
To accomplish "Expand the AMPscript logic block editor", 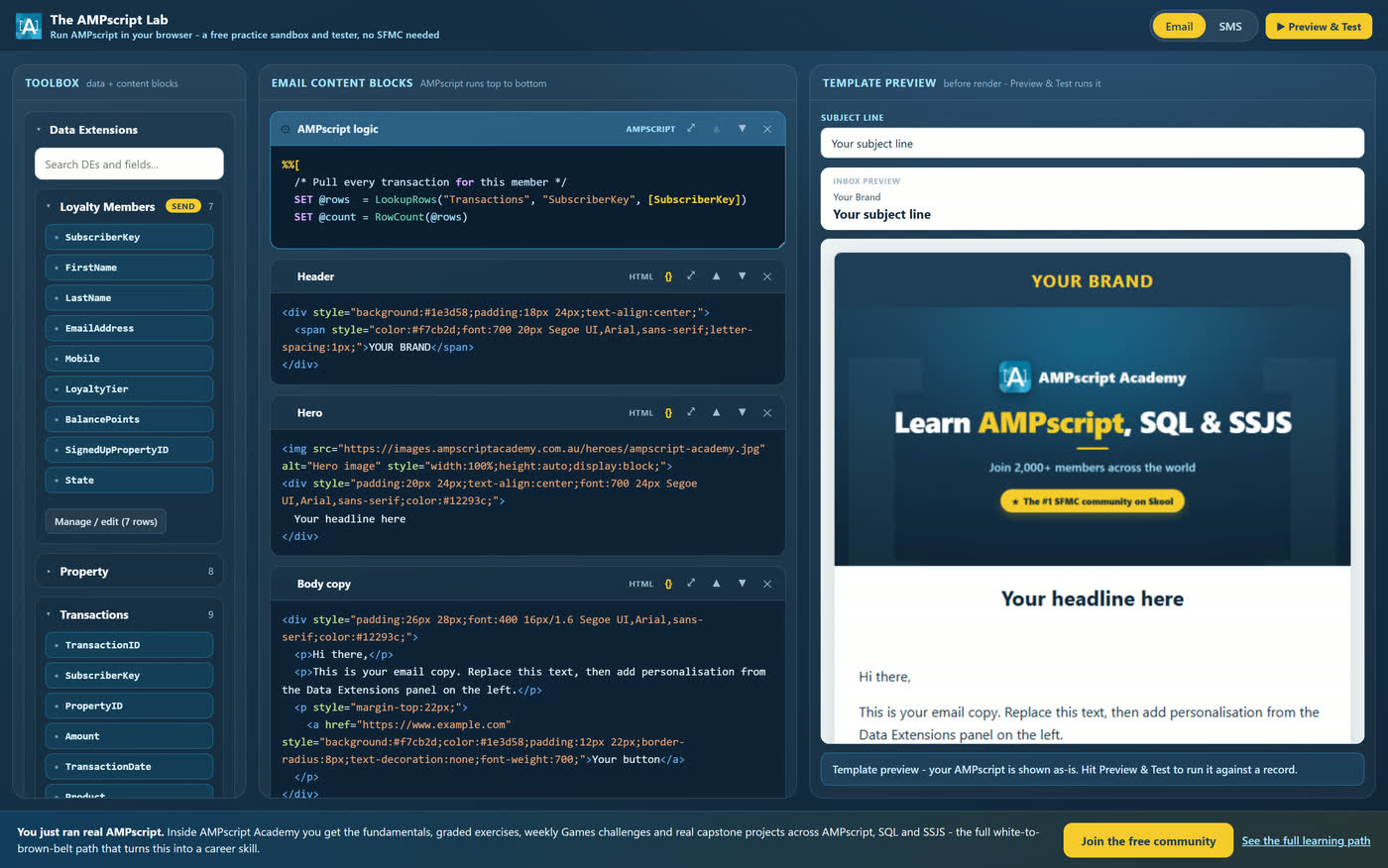I will click(691, 129).
